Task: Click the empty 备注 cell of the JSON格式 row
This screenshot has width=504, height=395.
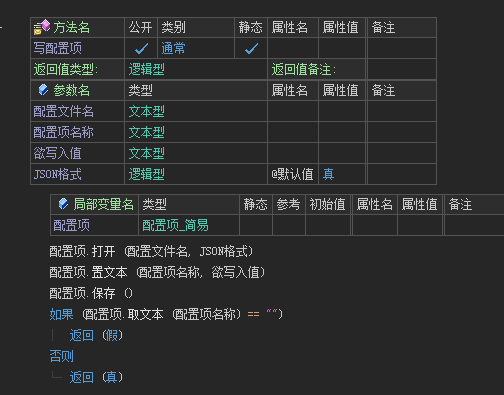Action: (402, 174)
